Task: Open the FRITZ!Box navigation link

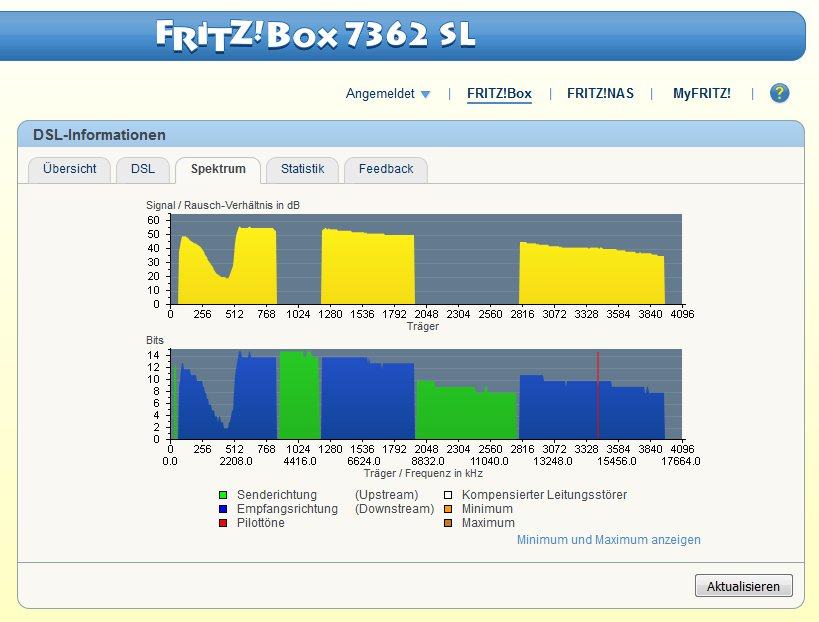Action: point(499,93)
